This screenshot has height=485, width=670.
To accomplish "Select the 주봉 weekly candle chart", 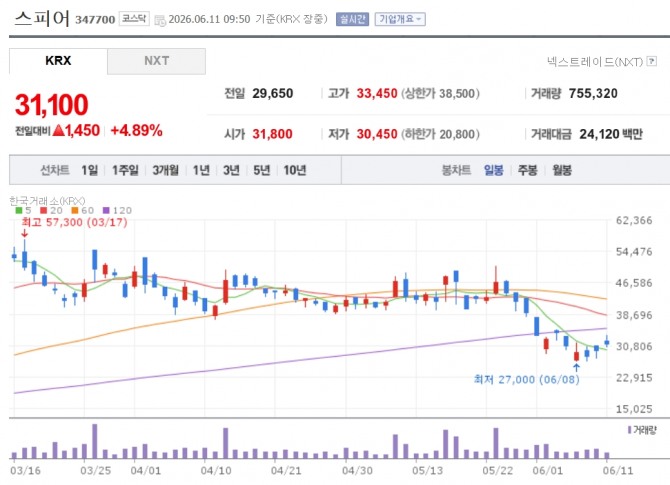I will [x=528, y=170].
